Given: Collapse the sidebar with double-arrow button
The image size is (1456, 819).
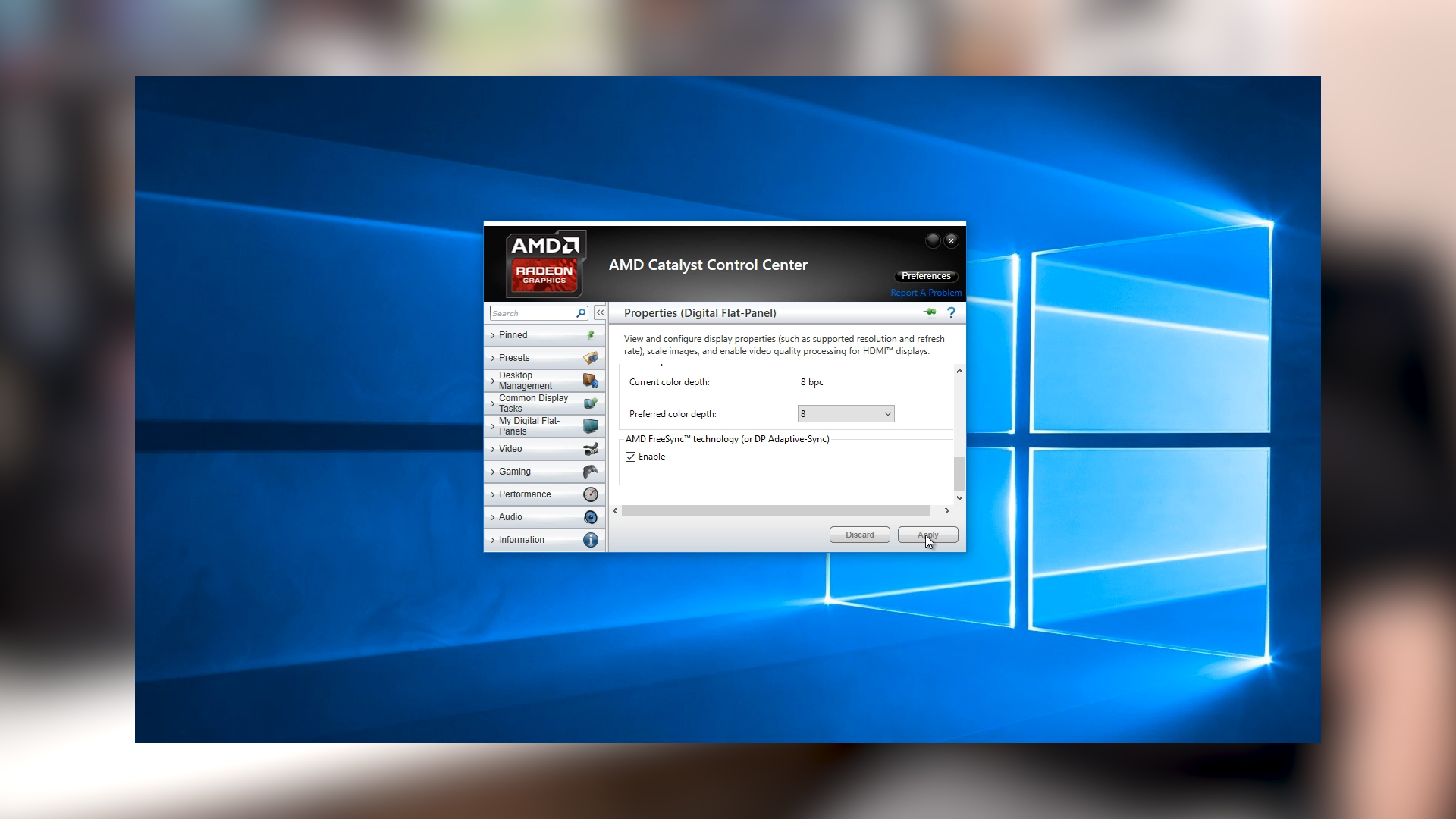Looking at the screenshot, I should click(x=600, y=312).
